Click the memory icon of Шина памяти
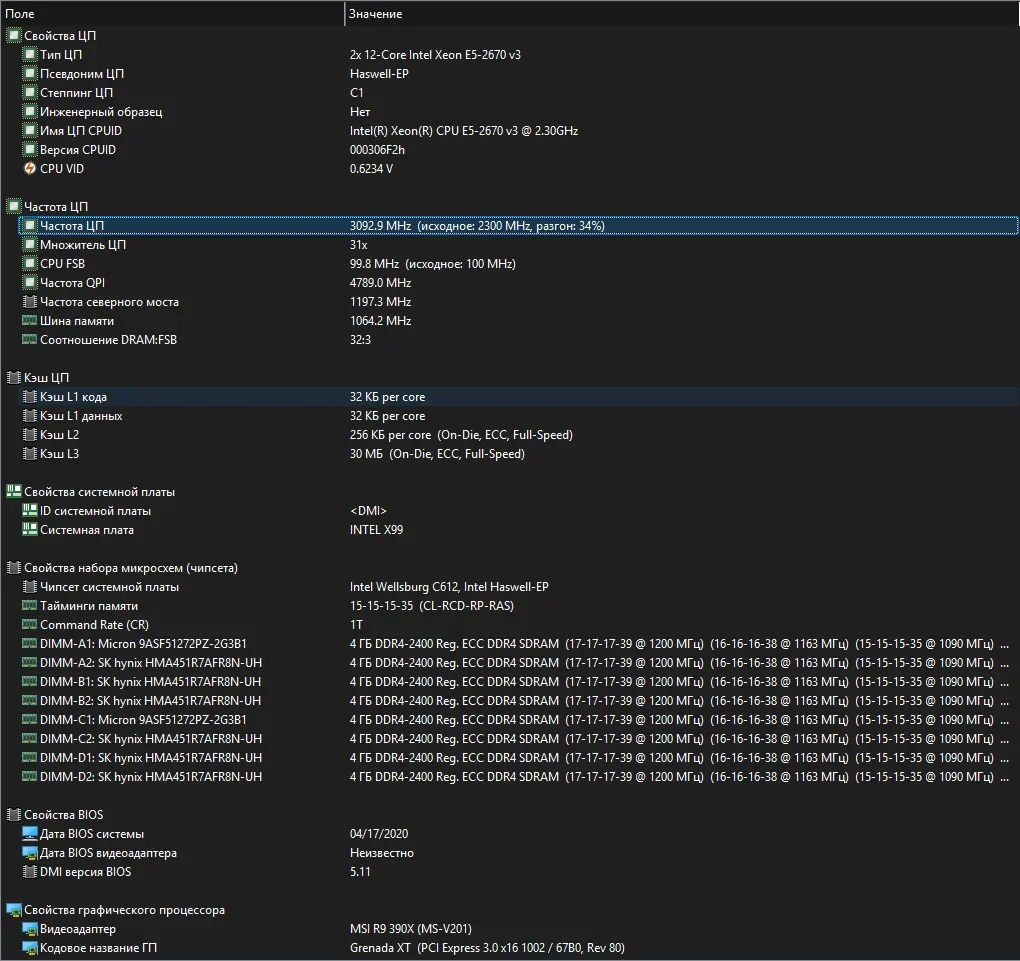Screen dimensions: 1020x961 pos(29,320)
